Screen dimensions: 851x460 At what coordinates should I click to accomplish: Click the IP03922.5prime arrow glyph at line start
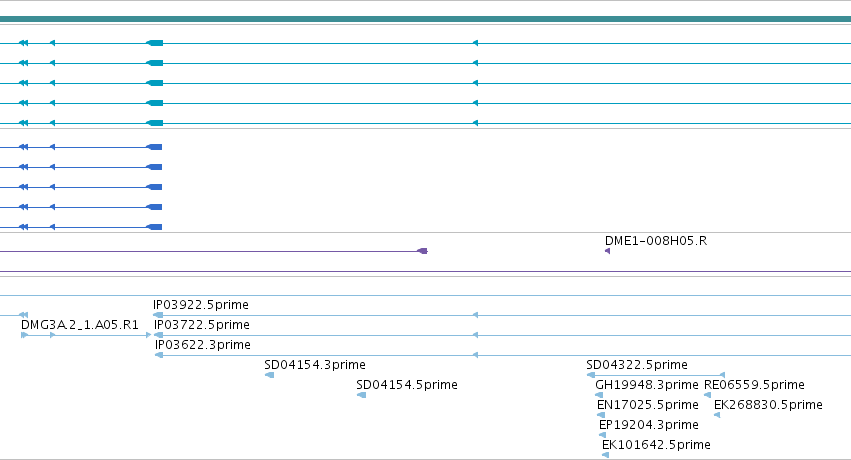tap(158, 315)
